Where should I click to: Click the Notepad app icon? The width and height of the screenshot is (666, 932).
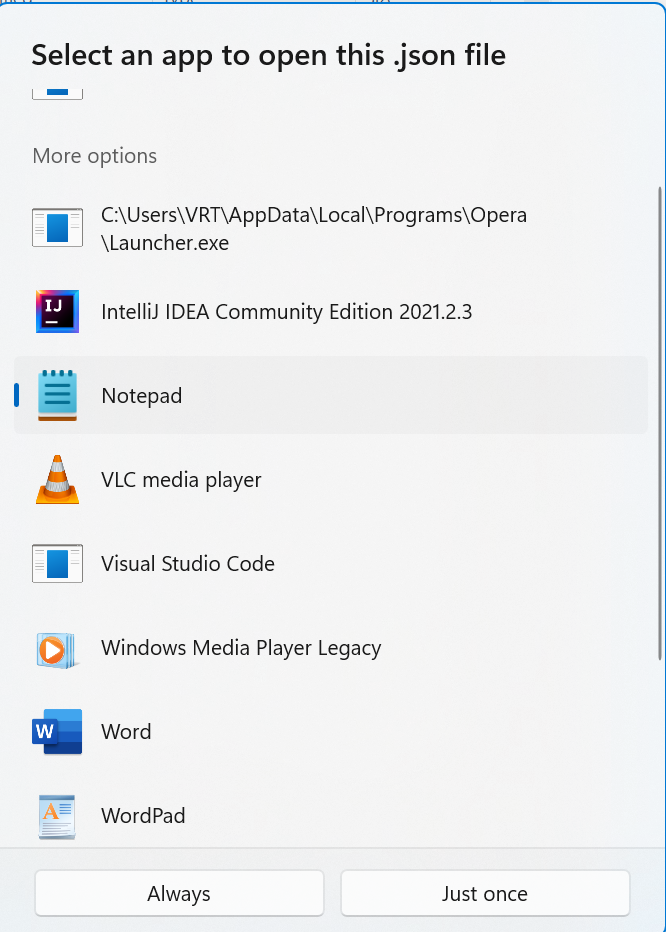coord(57,395)
